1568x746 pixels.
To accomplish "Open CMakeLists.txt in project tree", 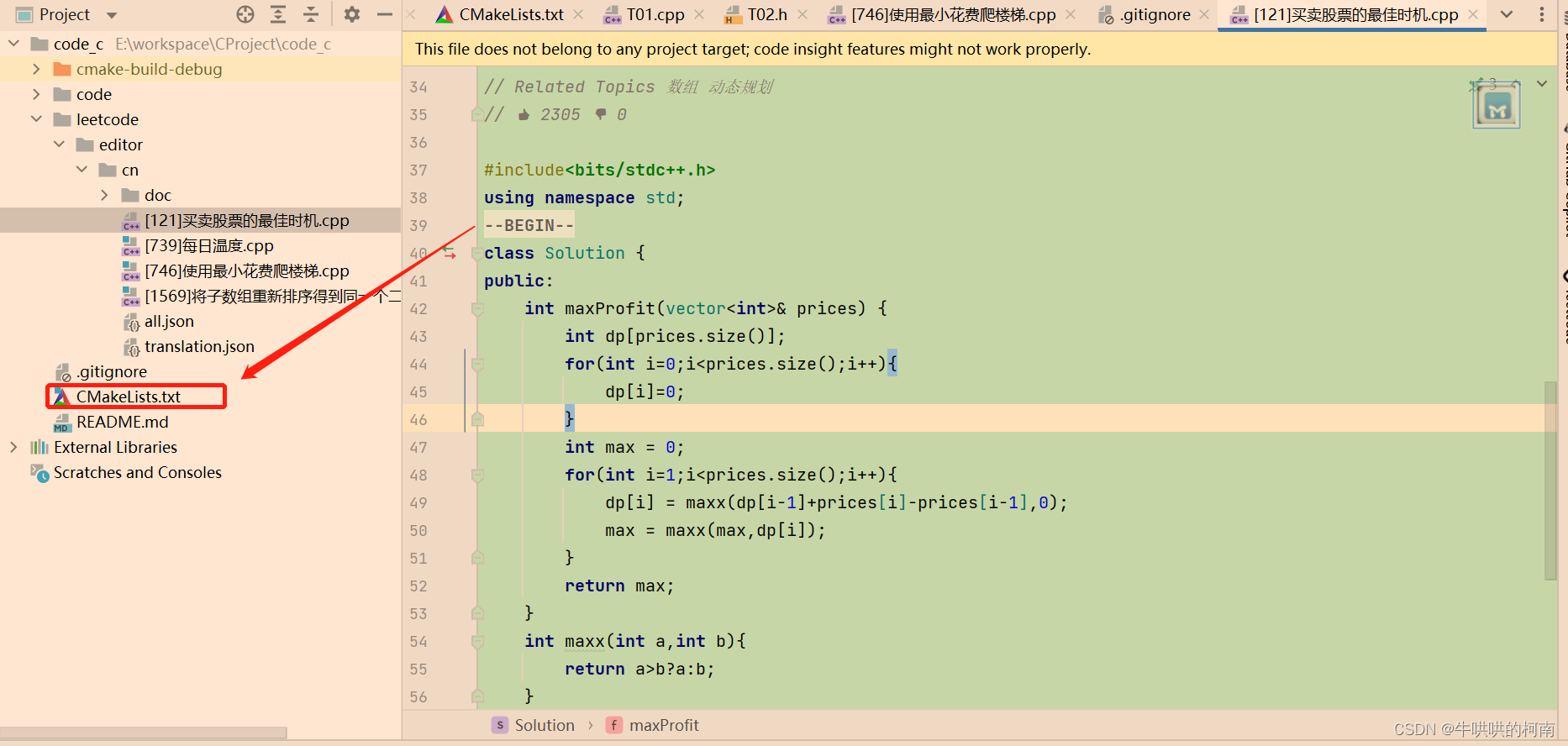I will pos(128,397).
